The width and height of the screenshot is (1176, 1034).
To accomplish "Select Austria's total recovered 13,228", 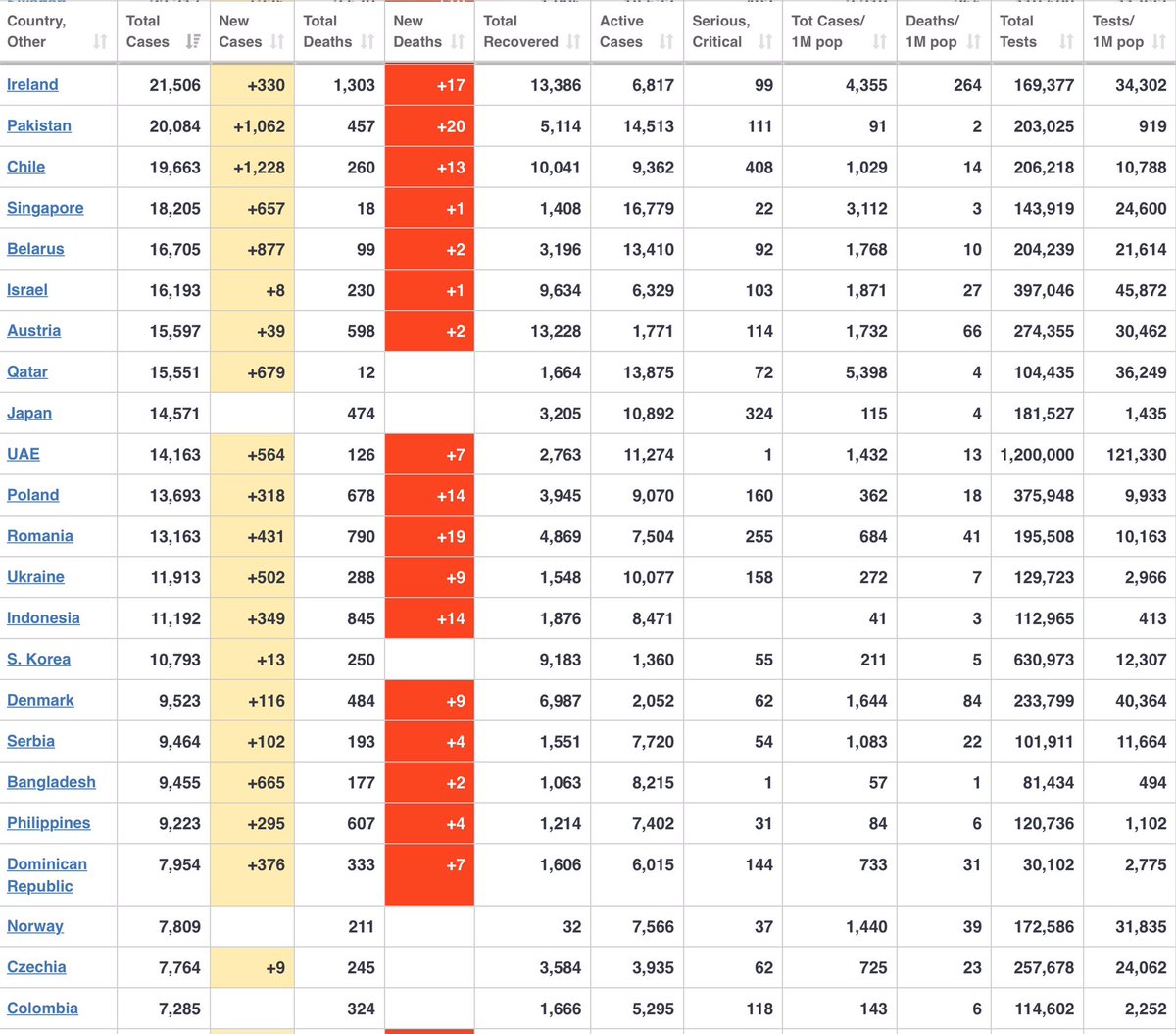I will [x=556, y=332].
